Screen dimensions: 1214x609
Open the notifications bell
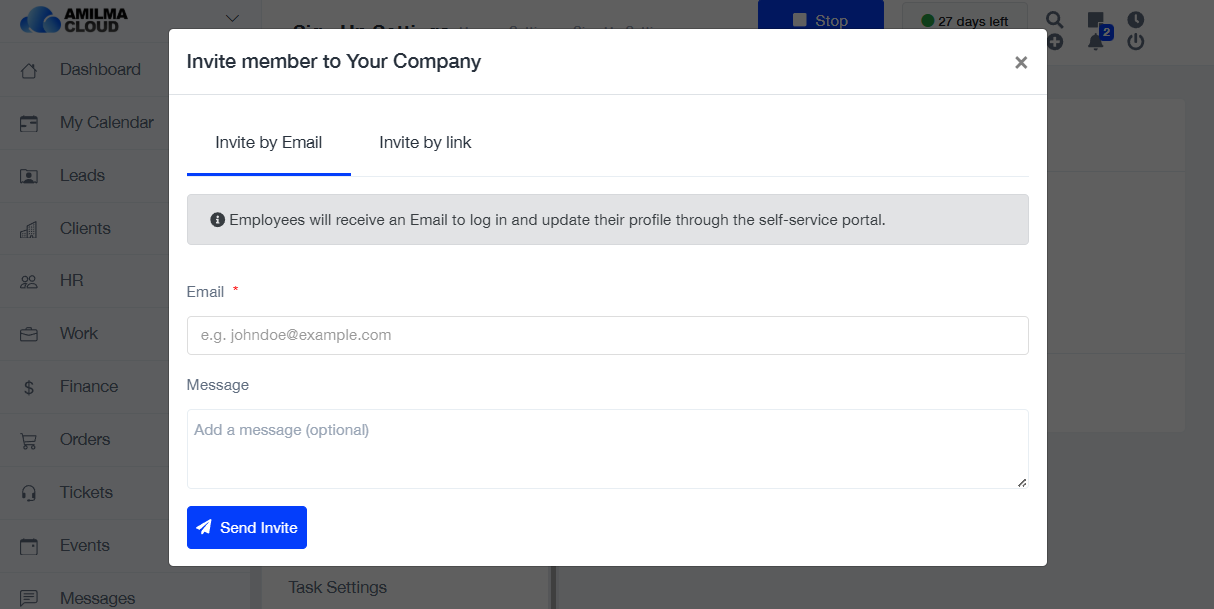pos(1095,43)
